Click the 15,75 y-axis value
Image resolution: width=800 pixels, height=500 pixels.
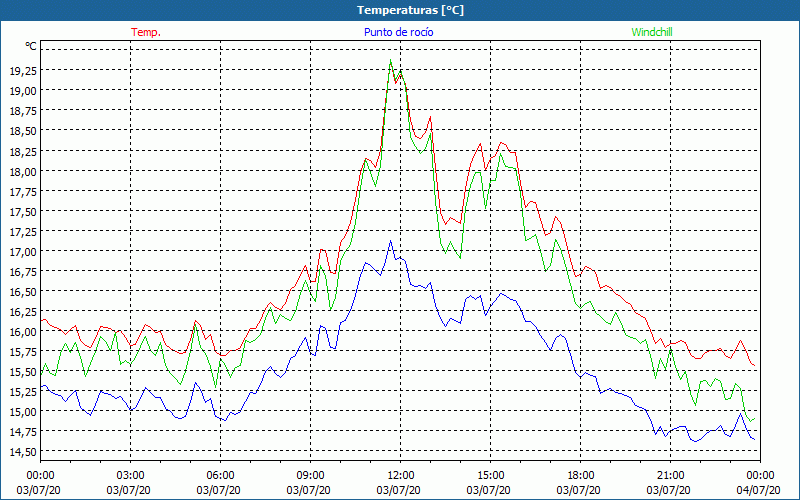point(23,352)
